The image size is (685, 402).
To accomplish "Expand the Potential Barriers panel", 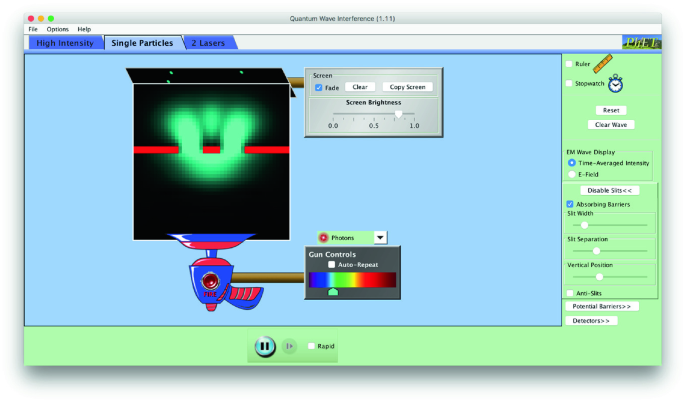I will 600,306.
